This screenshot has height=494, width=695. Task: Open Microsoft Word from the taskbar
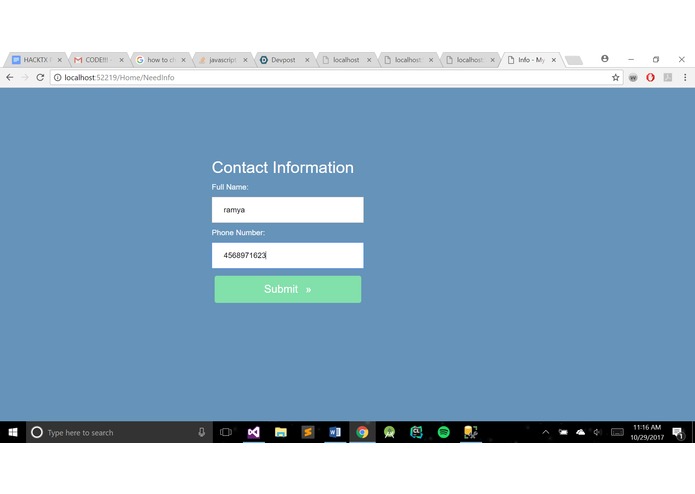click(335, 432)
